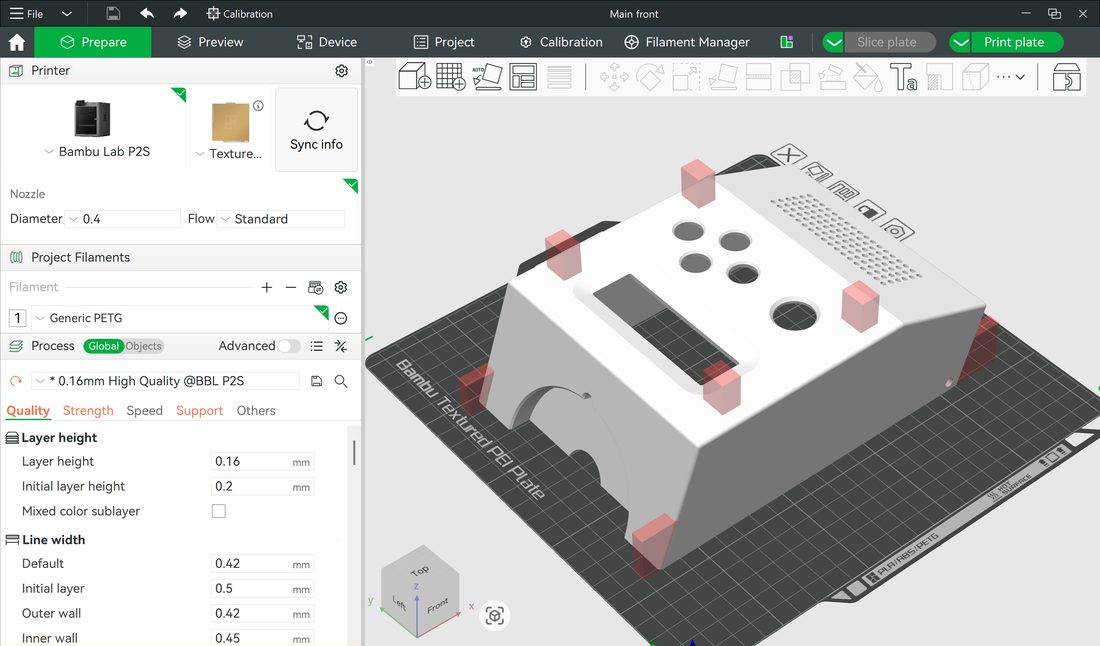Select the Mesh boolean tool
Screen dimensions: 1100x646
point(795,76)
